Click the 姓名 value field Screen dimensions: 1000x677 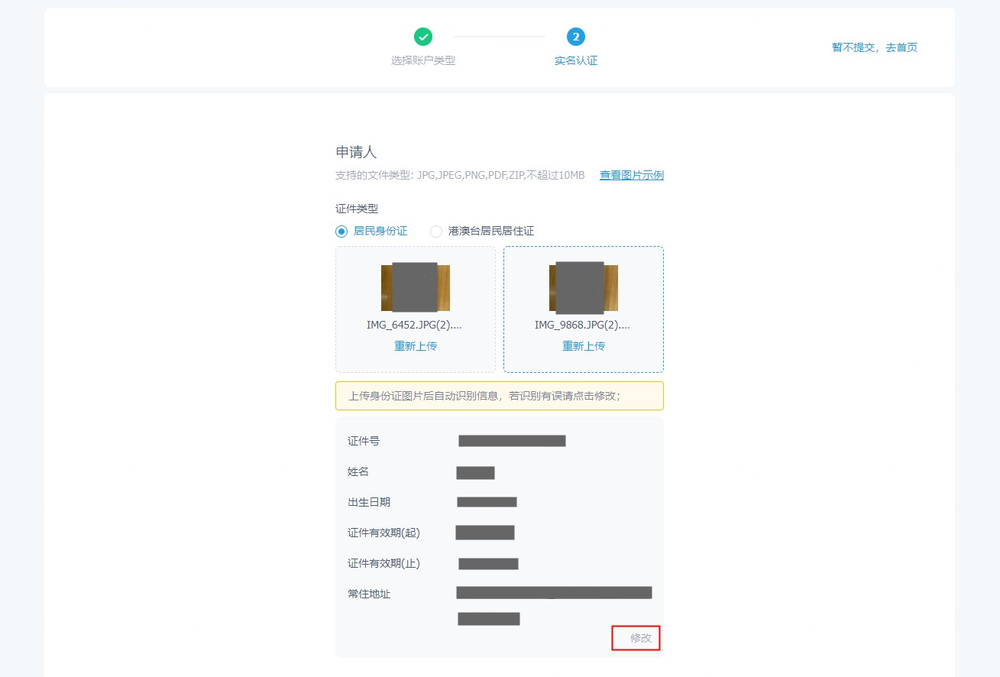pos(475,472)
